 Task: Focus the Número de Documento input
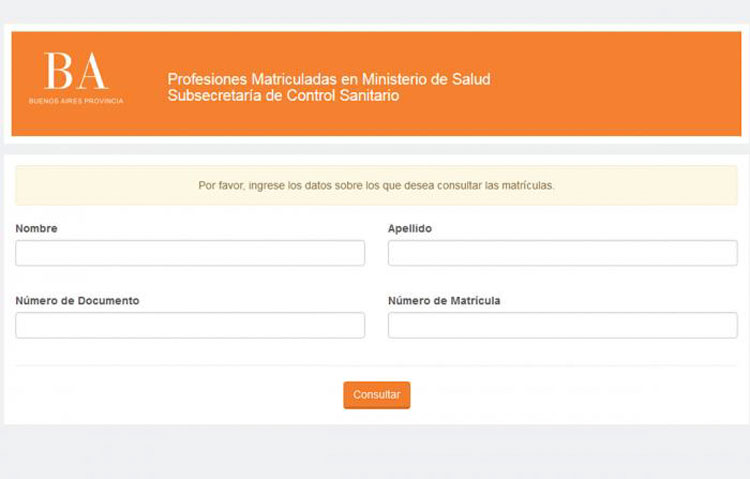coord(190,325)
